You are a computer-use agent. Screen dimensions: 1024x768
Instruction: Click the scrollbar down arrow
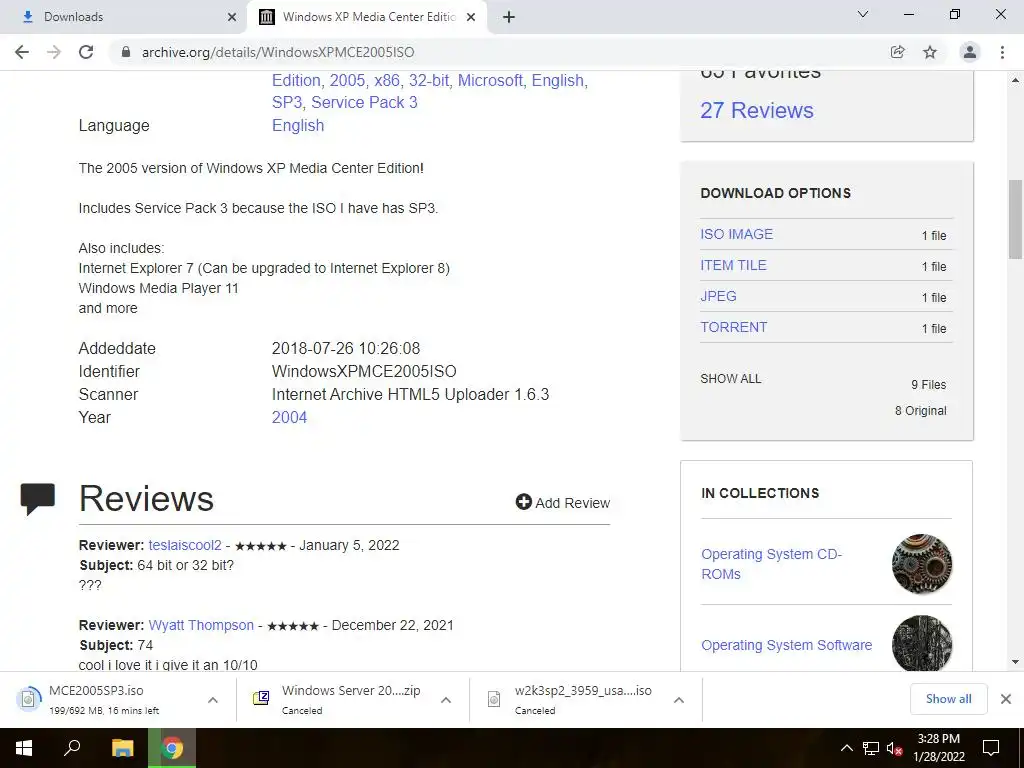[x=1015, y=662]
